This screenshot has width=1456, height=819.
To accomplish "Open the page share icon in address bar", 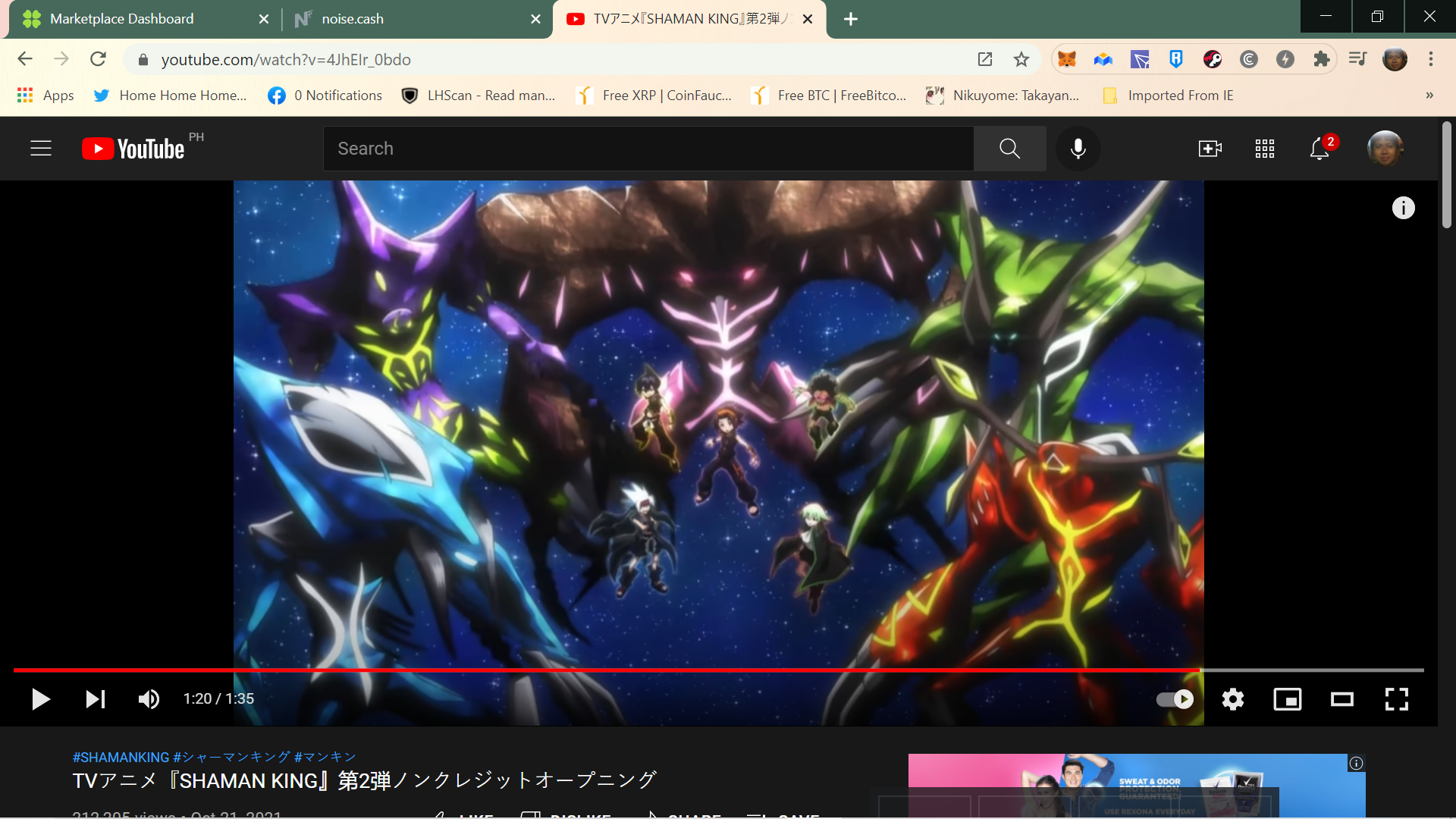I will click(x=985, y=59).
